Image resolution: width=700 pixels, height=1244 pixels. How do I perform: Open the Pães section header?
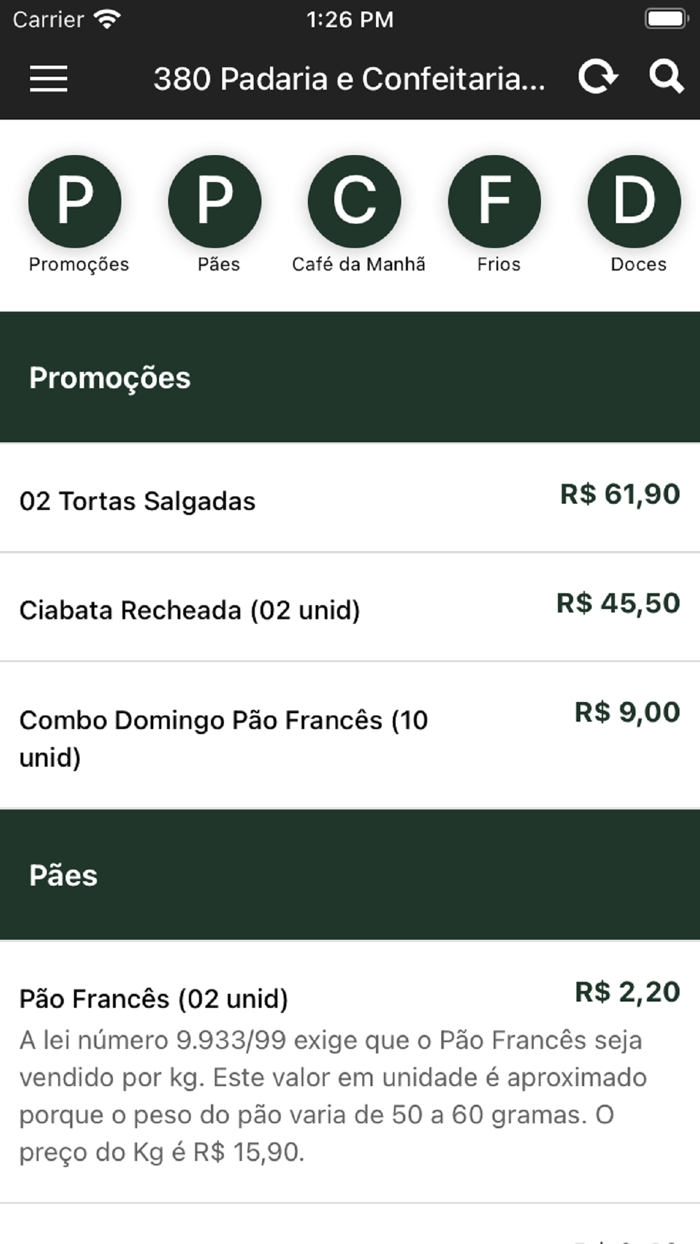(x=62, y=875)
